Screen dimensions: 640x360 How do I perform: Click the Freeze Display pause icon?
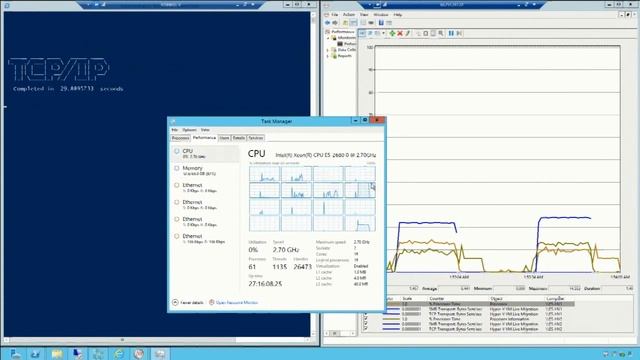(x=451, y=33)
